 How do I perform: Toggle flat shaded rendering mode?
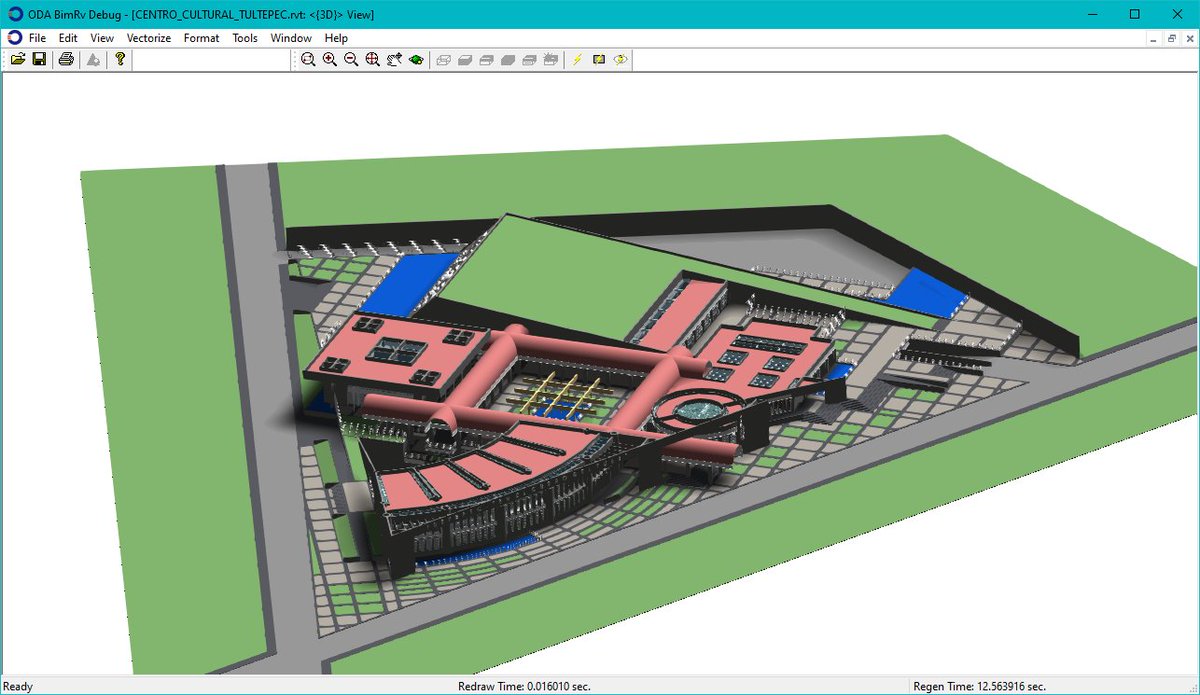(x=485, y=59)
